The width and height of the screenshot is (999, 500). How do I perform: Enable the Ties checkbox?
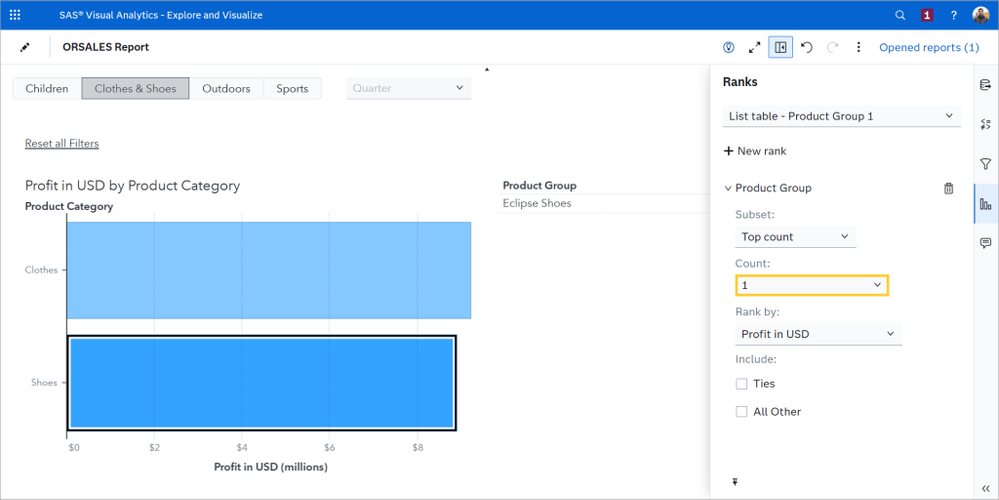click(741, 384)
